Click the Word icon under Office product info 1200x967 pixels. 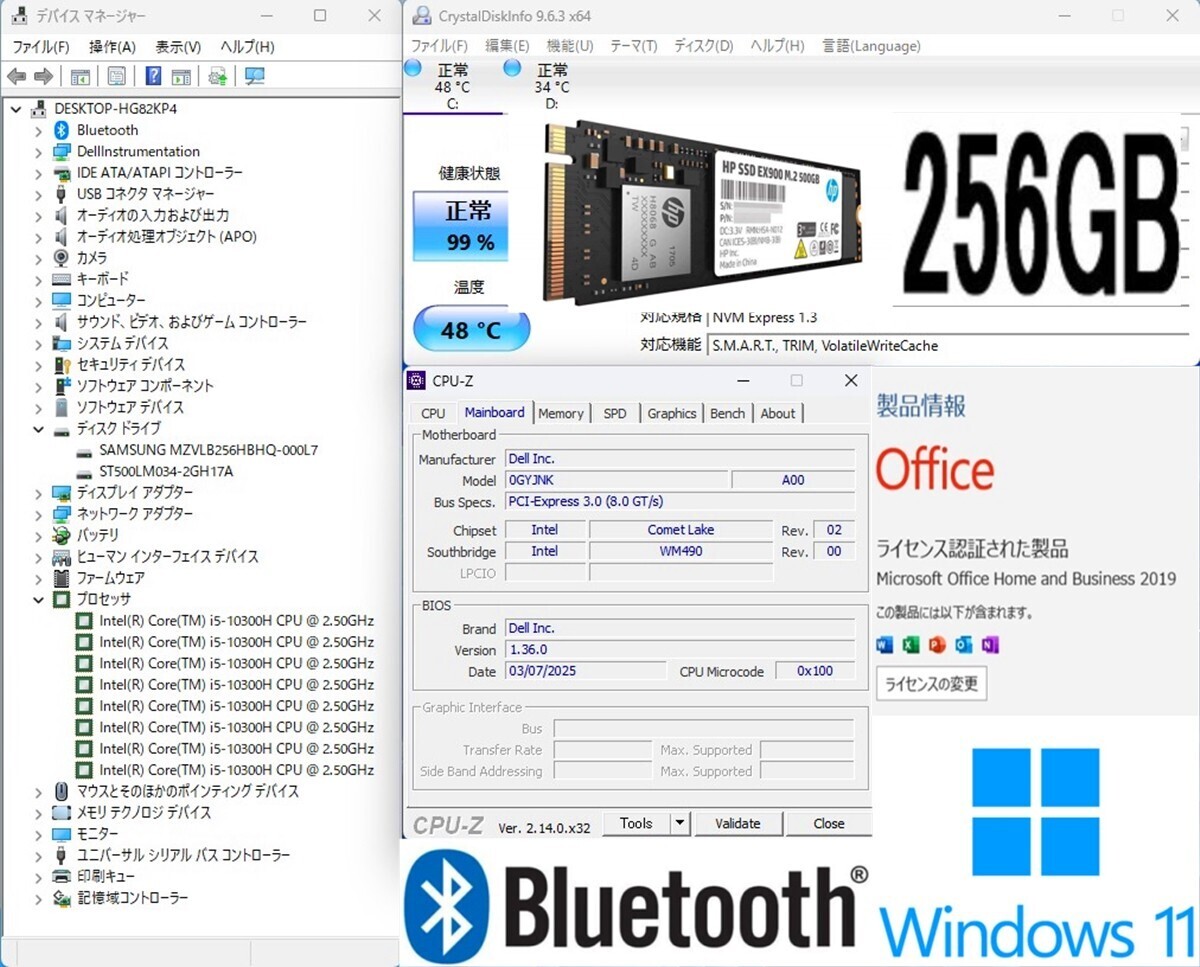click(x=884, y=645)
